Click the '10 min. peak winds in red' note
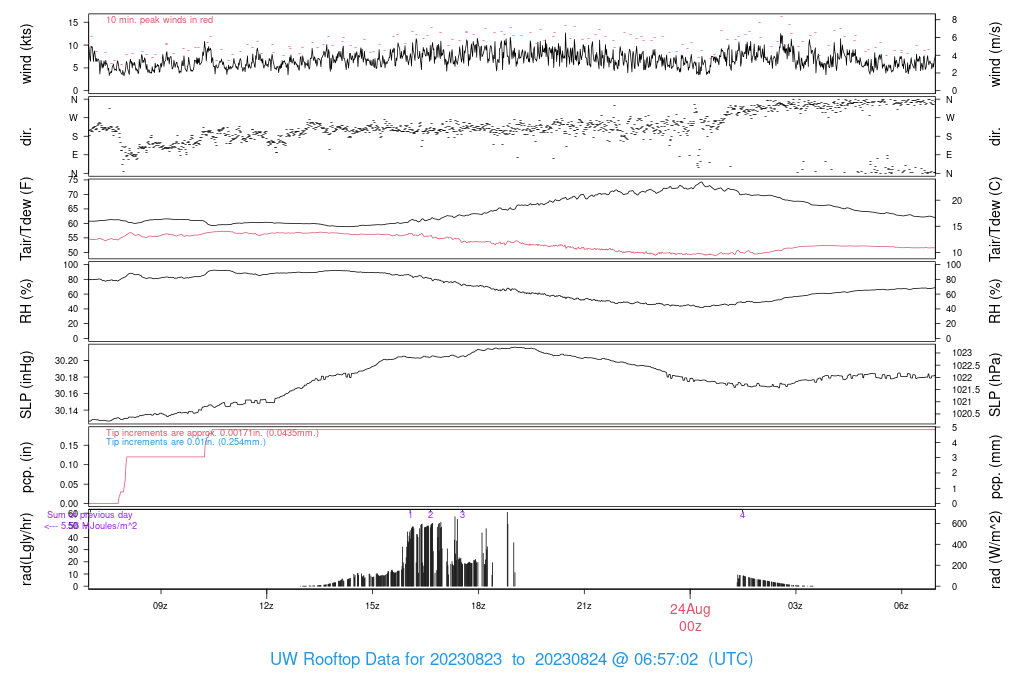Screen dimensions: 1024x700 [x=159, y=20]
